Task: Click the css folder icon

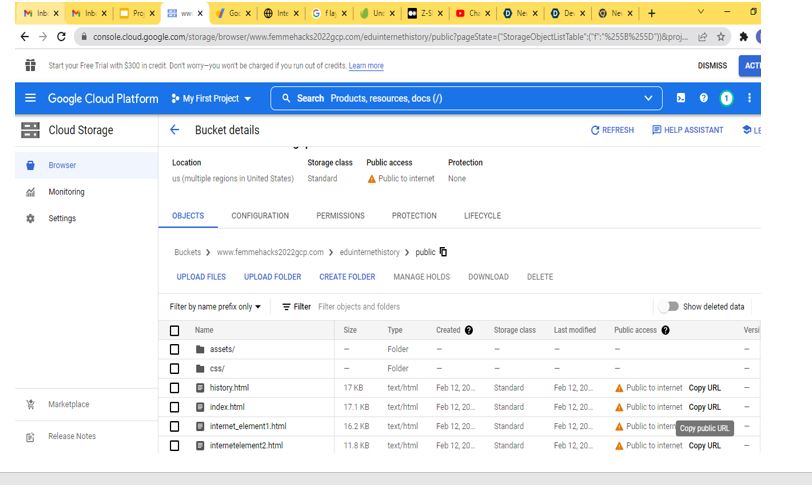Action: (x=200, y=369)
